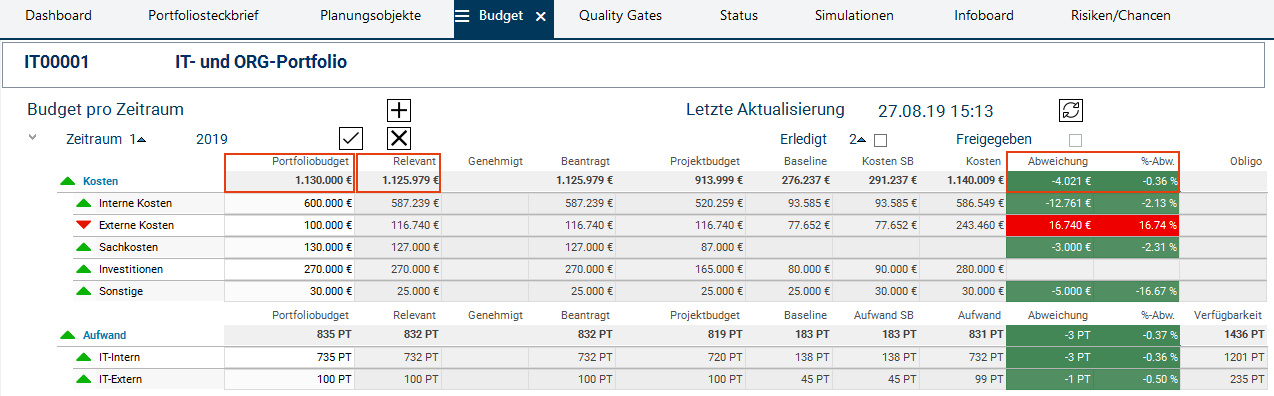Refresh via the Letzte Aktualisierung reload icon

[1071, 110]
